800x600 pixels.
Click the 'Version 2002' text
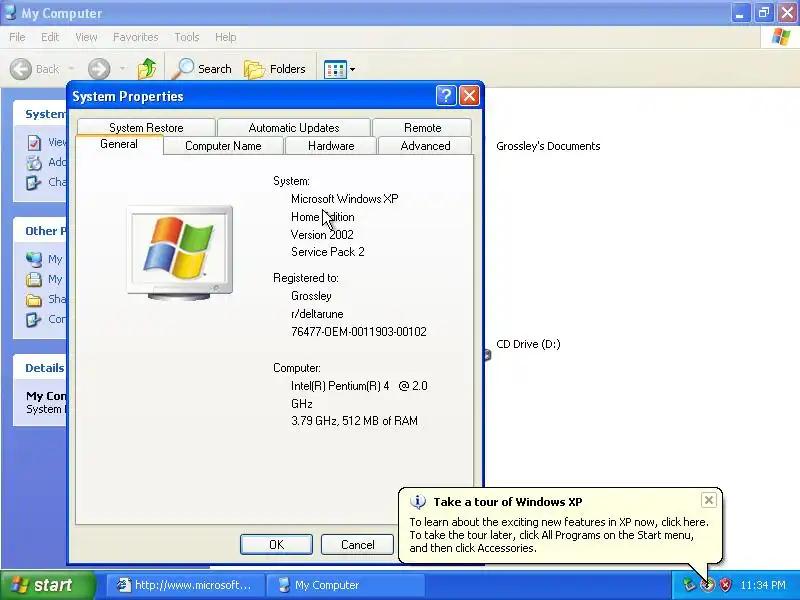[322, 235]
